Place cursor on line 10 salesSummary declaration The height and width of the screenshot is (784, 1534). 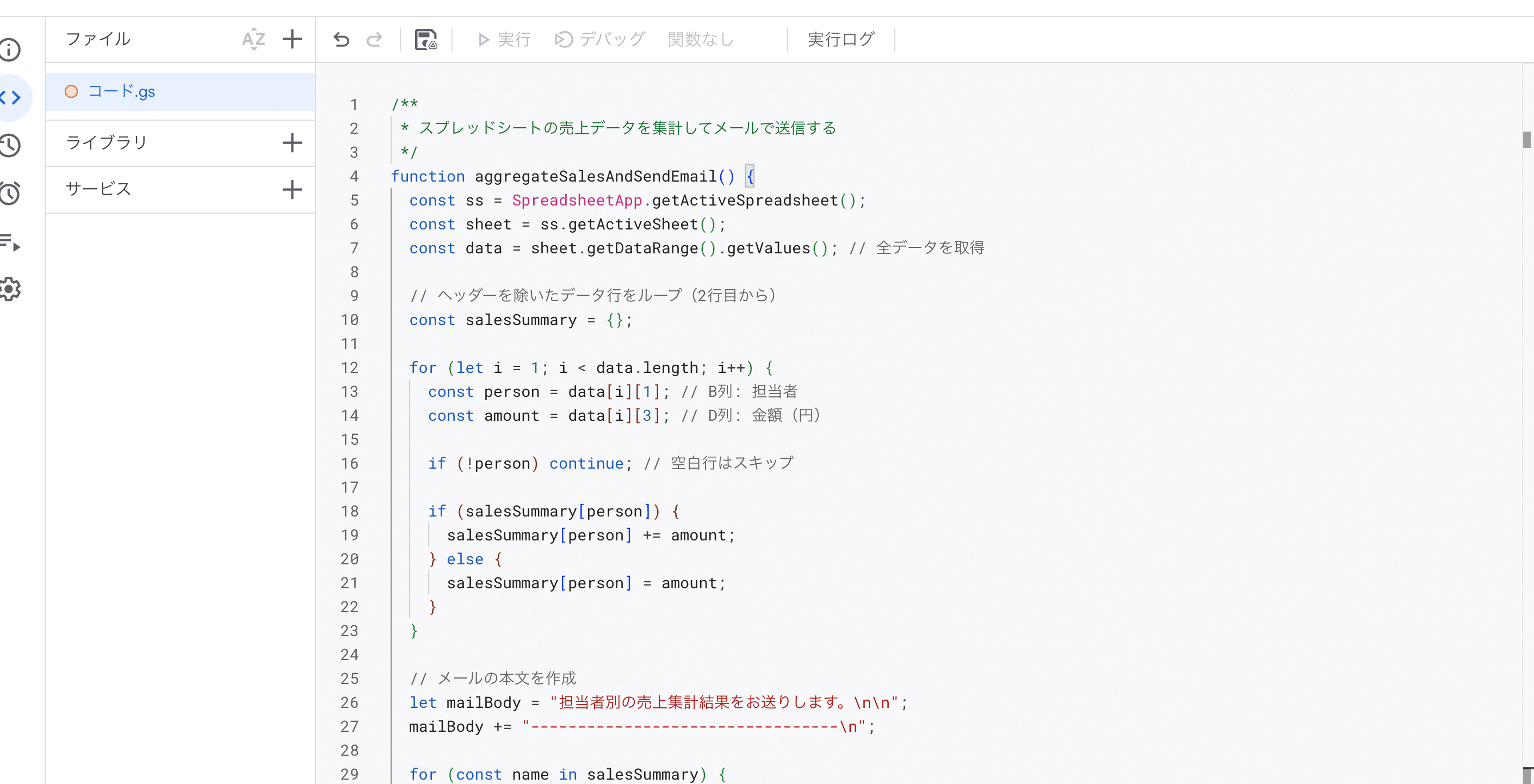[x=521, y=320]
